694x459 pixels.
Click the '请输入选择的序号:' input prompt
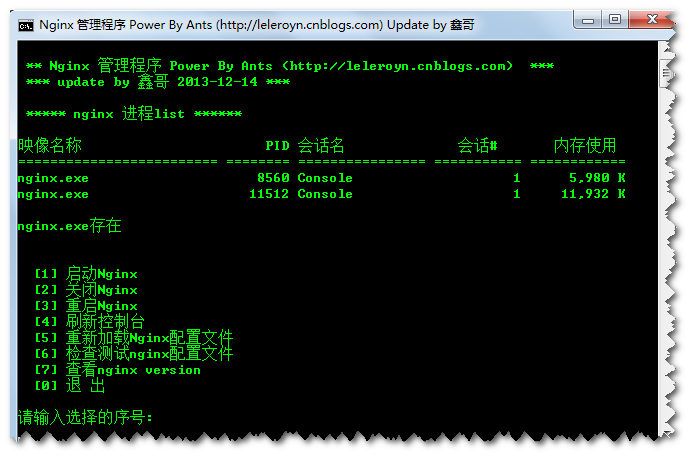[85, 417]
